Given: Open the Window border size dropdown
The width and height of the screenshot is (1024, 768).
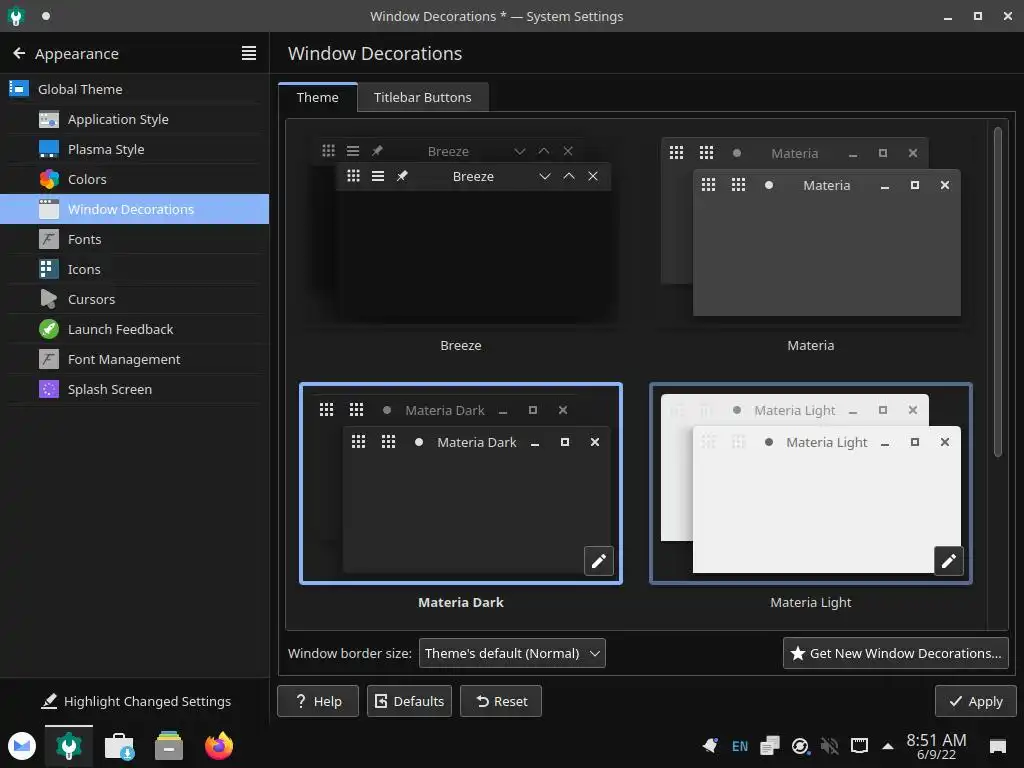Looking at the screenshot, I should [512, 653].
